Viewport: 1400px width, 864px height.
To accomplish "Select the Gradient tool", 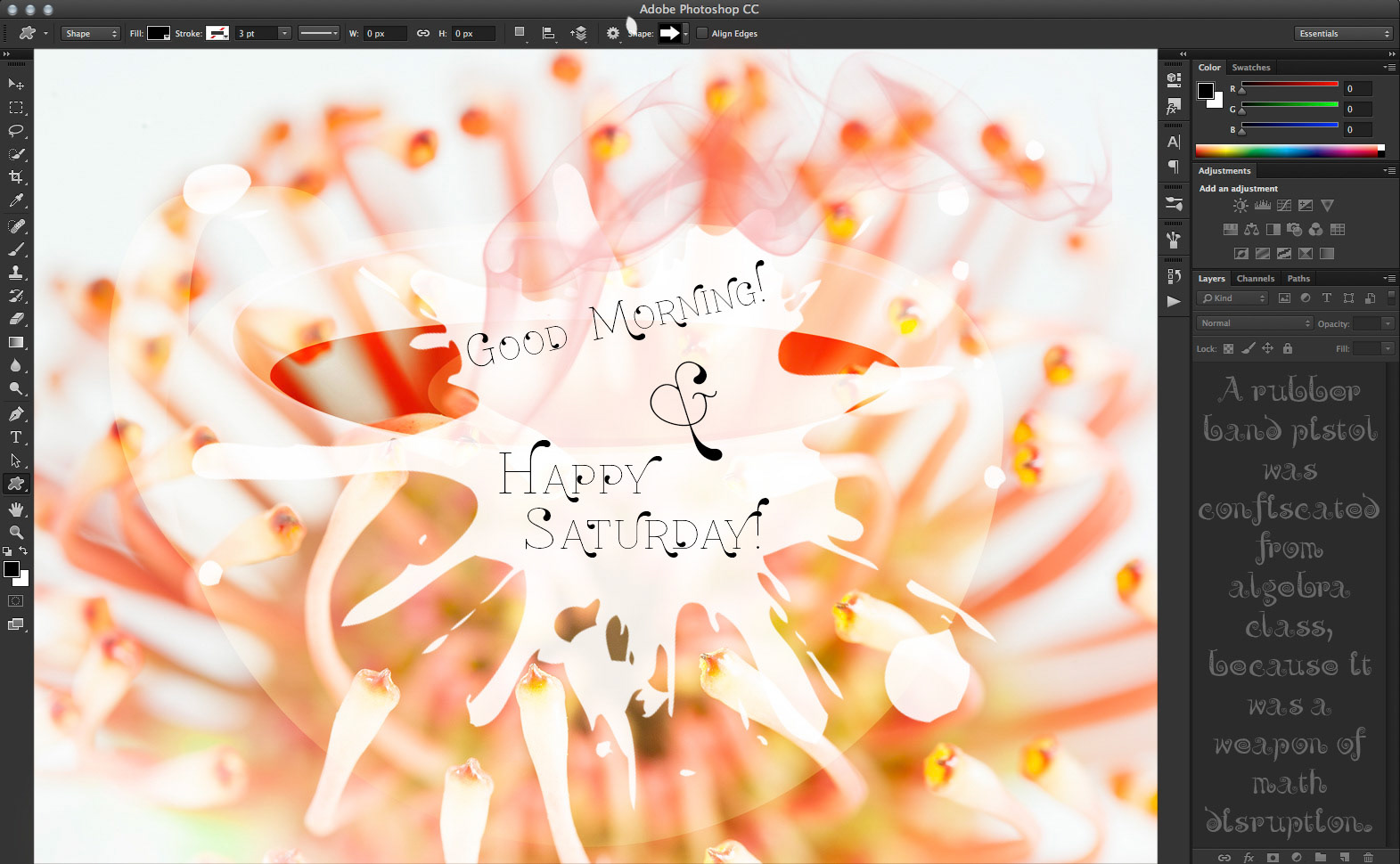I will point(16,342).
